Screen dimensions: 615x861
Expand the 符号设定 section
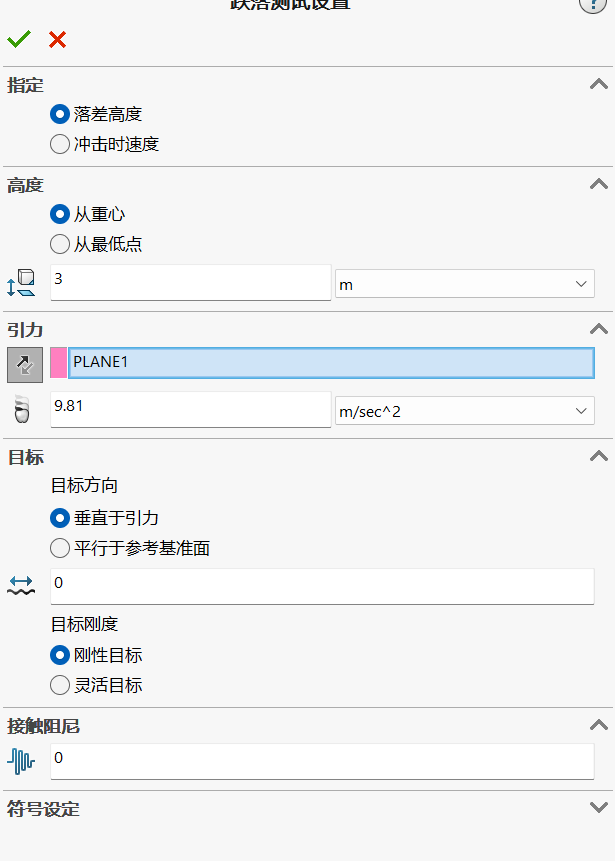point(599,808)
